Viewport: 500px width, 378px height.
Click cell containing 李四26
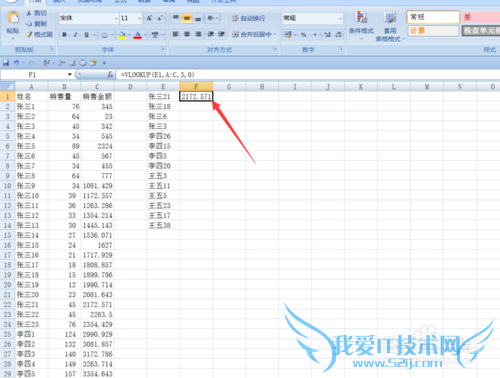tap(163, 136)
